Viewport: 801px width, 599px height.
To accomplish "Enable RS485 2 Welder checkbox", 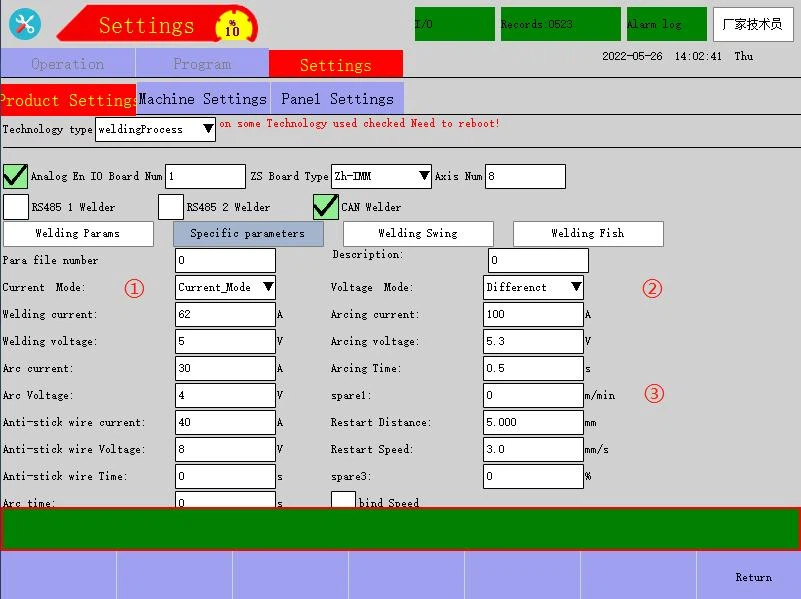I will 171,207.
